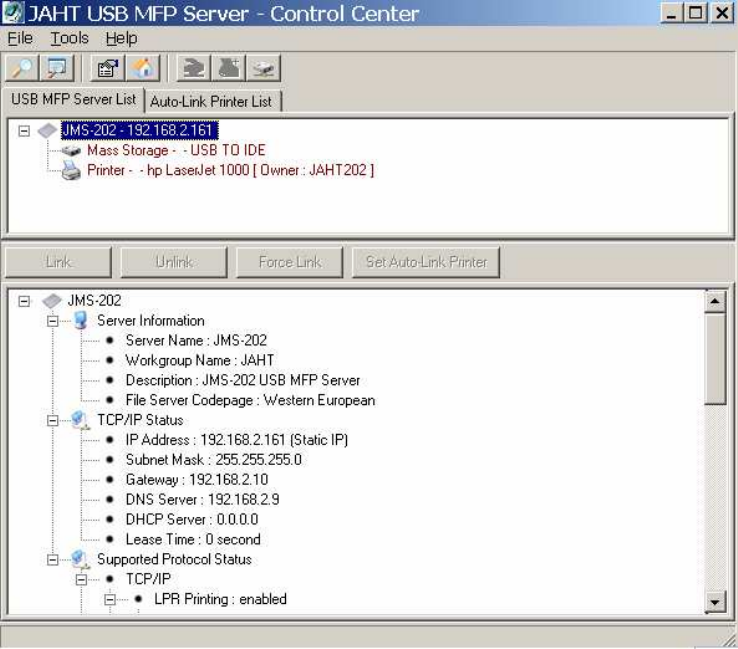Click the printer icon beside hp LaserJet 1000
The height and width of the screenshot is (649, 738).
pos(73,170)
